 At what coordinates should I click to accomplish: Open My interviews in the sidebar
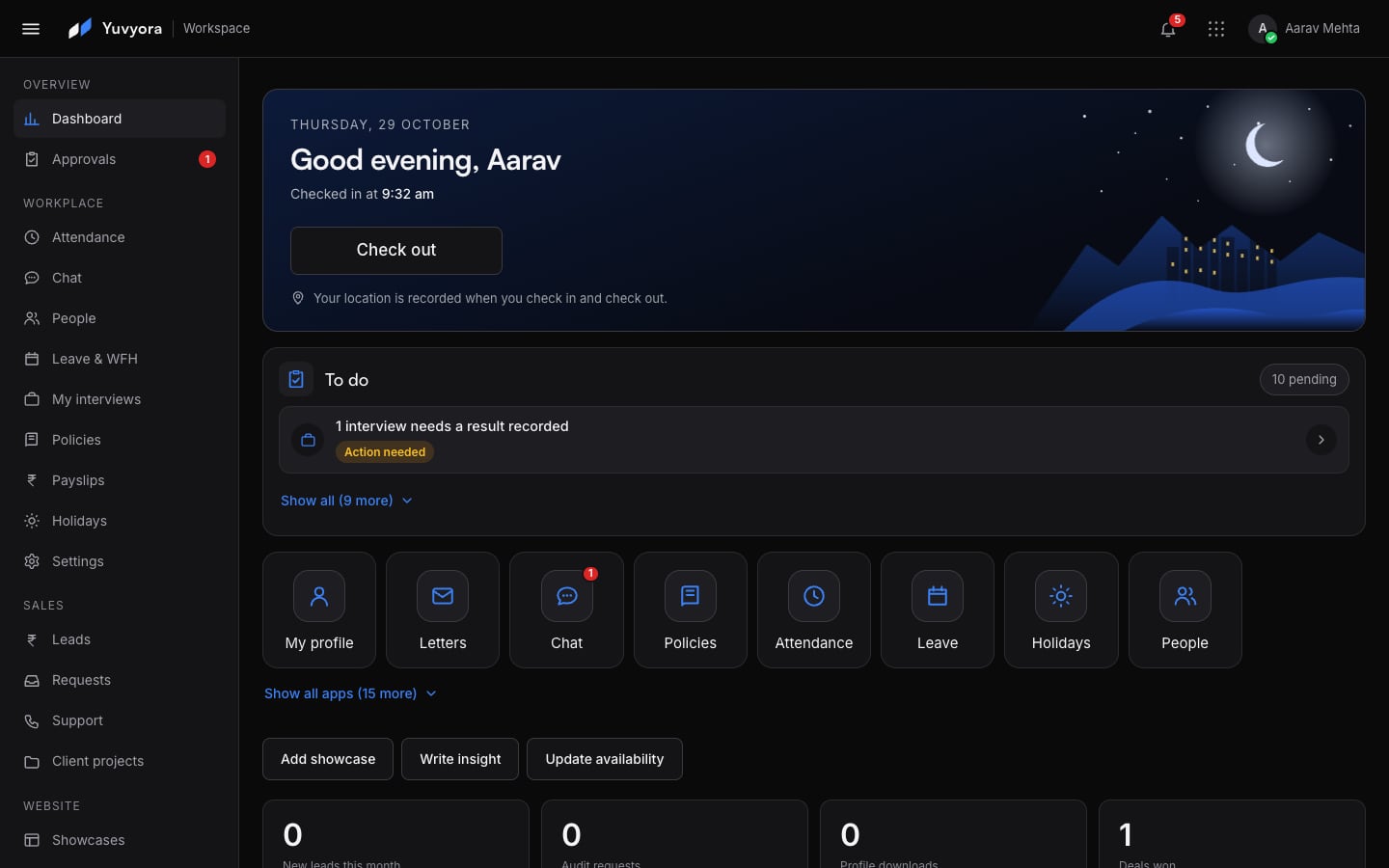tap(120, 399)
